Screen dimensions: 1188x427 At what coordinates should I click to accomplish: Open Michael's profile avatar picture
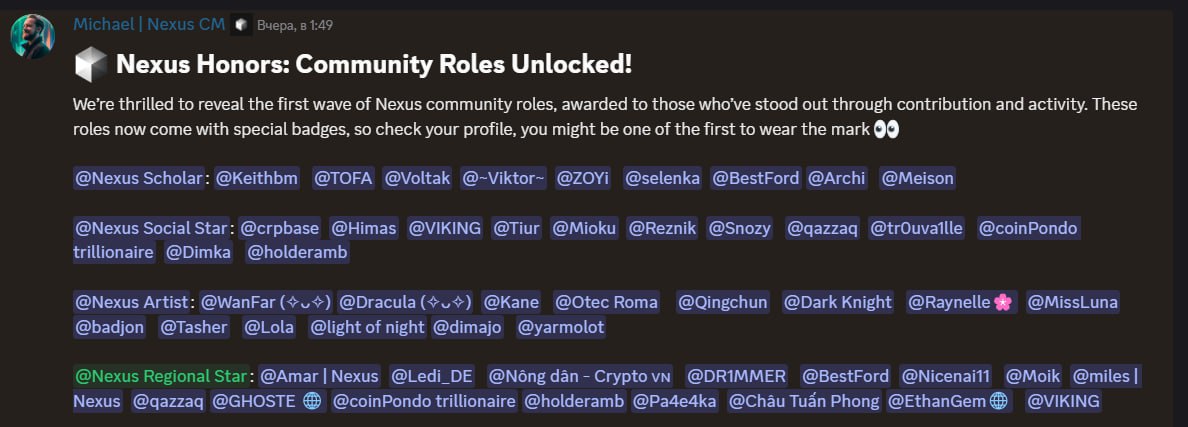pos(32,36)
